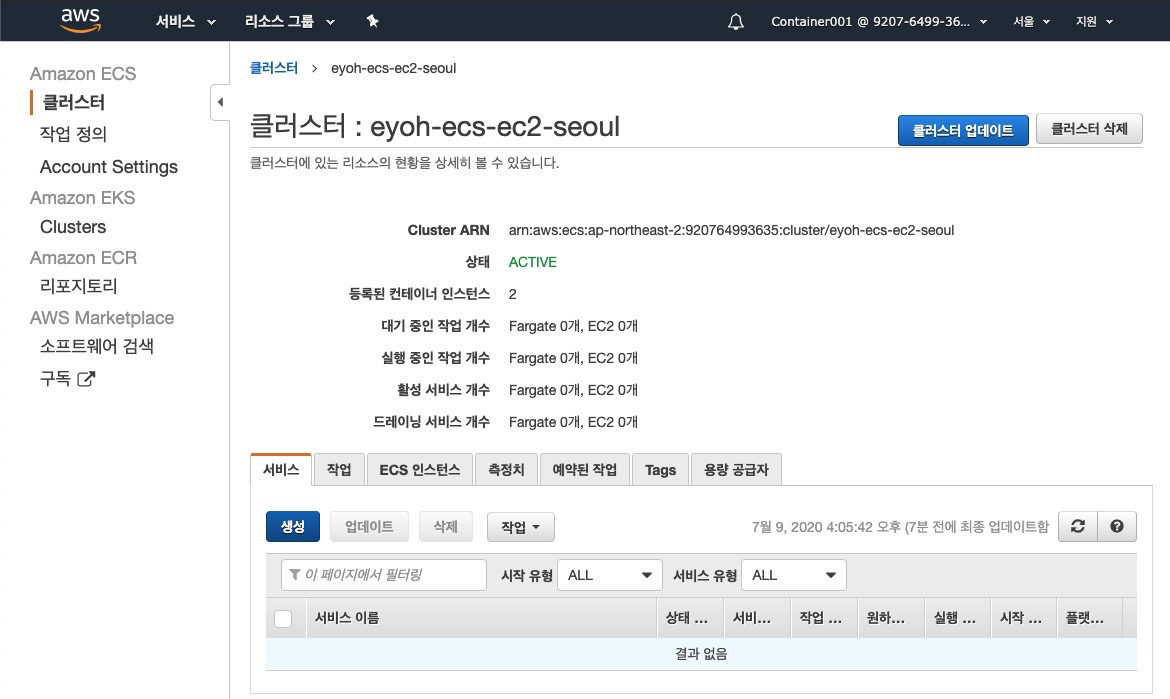Switch to the 용량 공급자 tab

click(736, 469)
